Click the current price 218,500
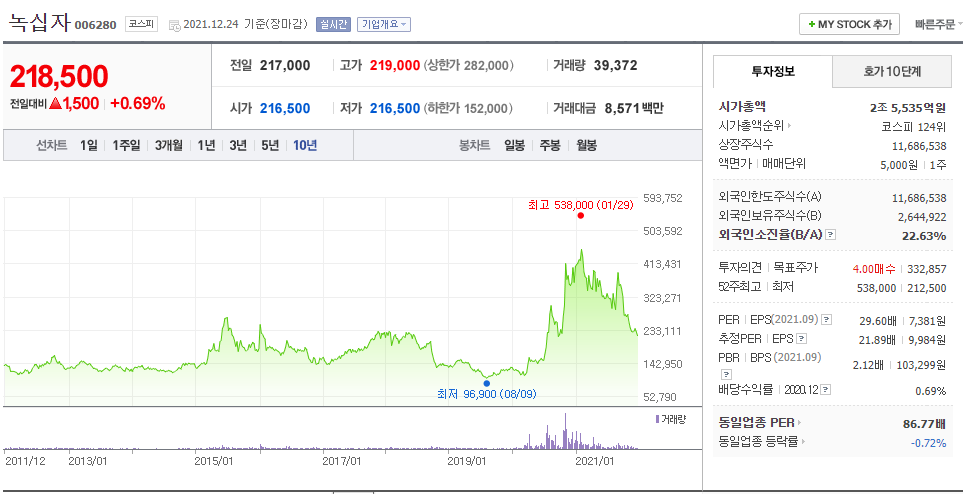This screenshot has width=963, height=494. [59, 76]
